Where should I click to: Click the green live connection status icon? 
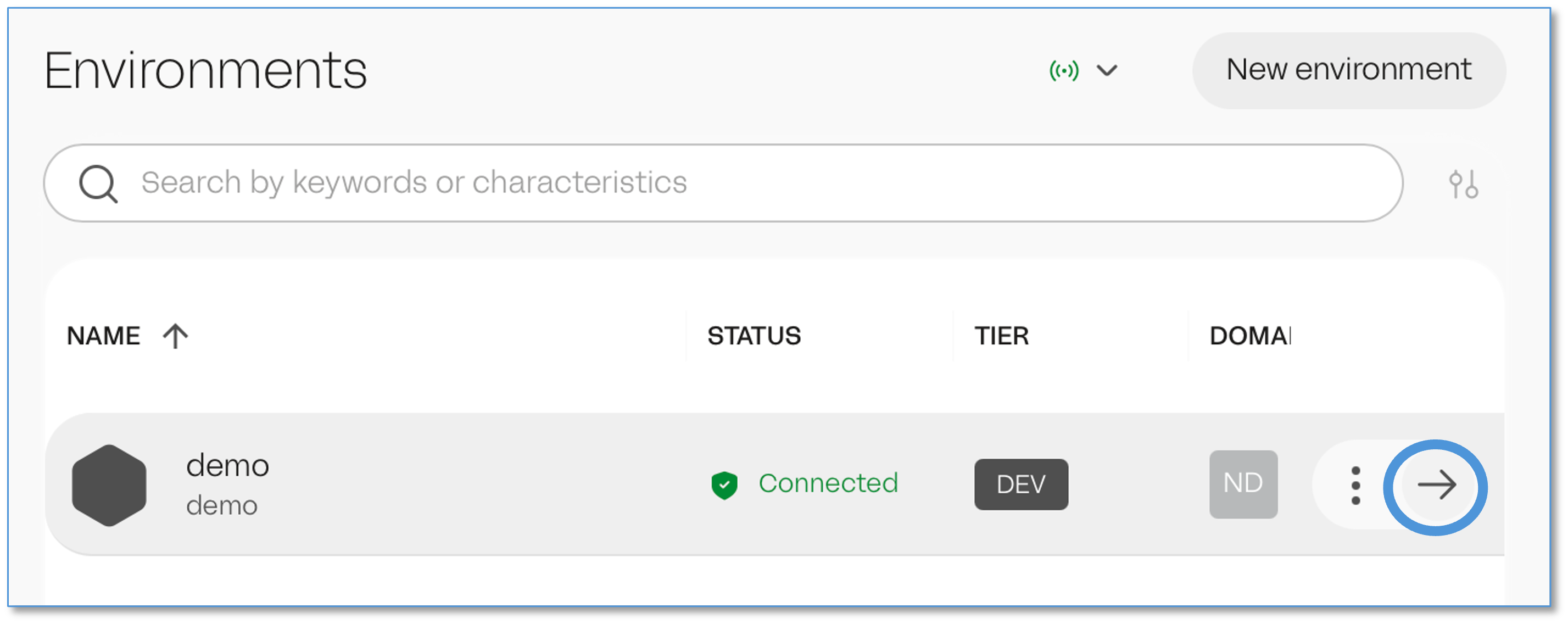[1063, 71]
